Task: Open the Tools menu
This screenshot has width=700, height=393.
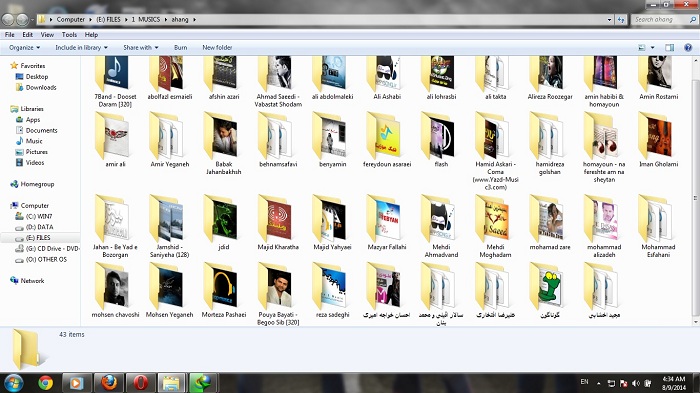Action: pos(69,34)
